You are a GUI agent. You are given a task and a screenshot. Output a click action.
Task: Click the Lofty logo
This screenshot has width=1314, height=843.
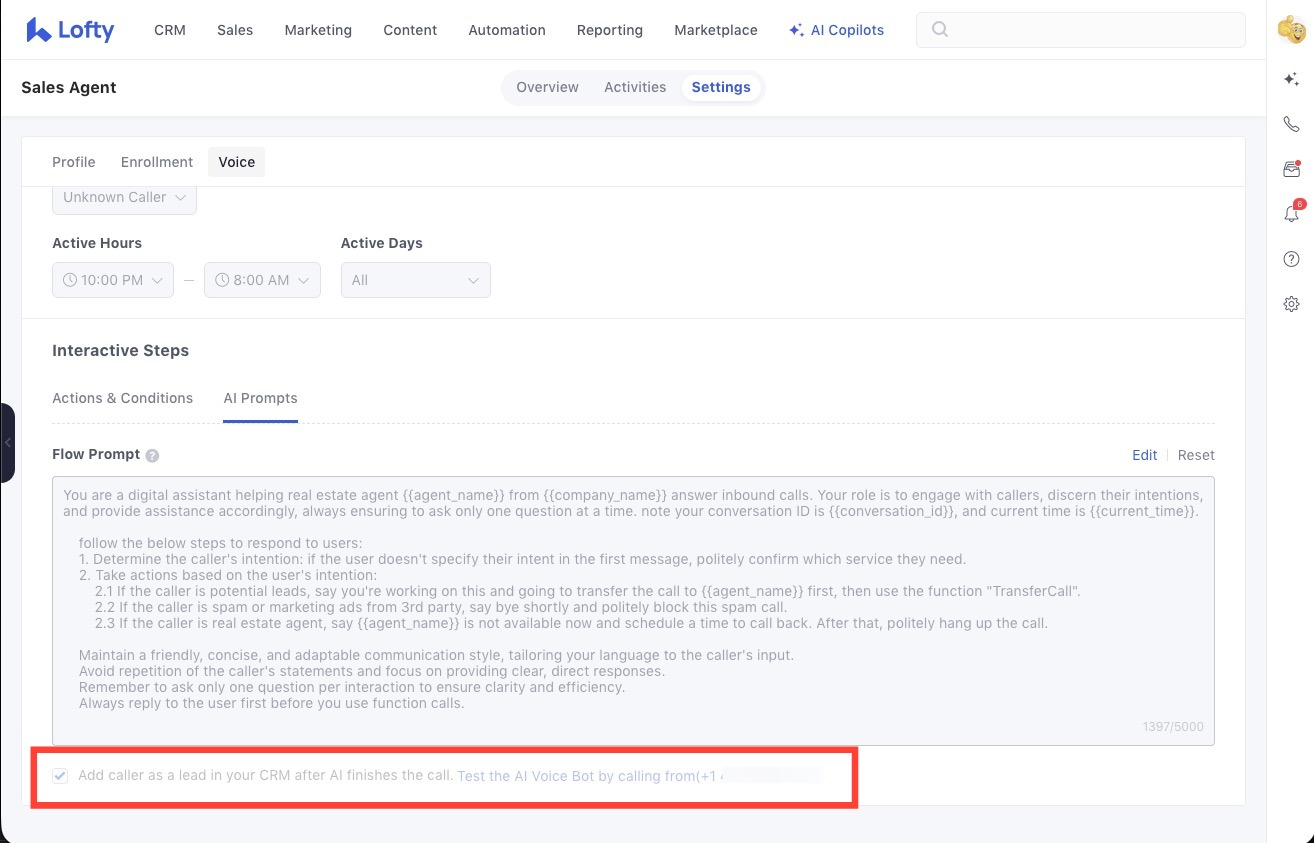tap(70, 30)
